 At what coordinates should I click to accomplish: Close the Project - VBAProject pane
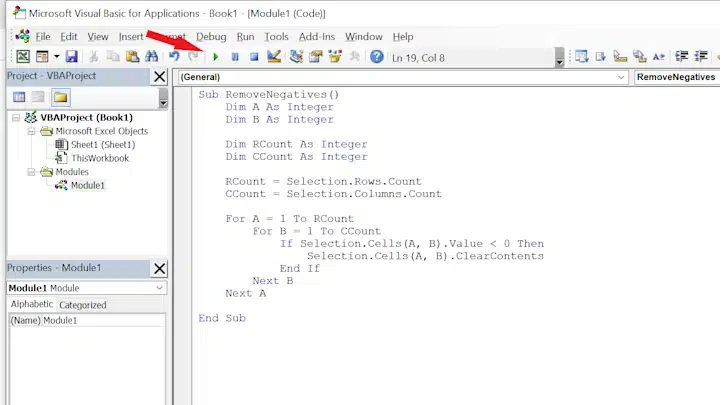159,77
